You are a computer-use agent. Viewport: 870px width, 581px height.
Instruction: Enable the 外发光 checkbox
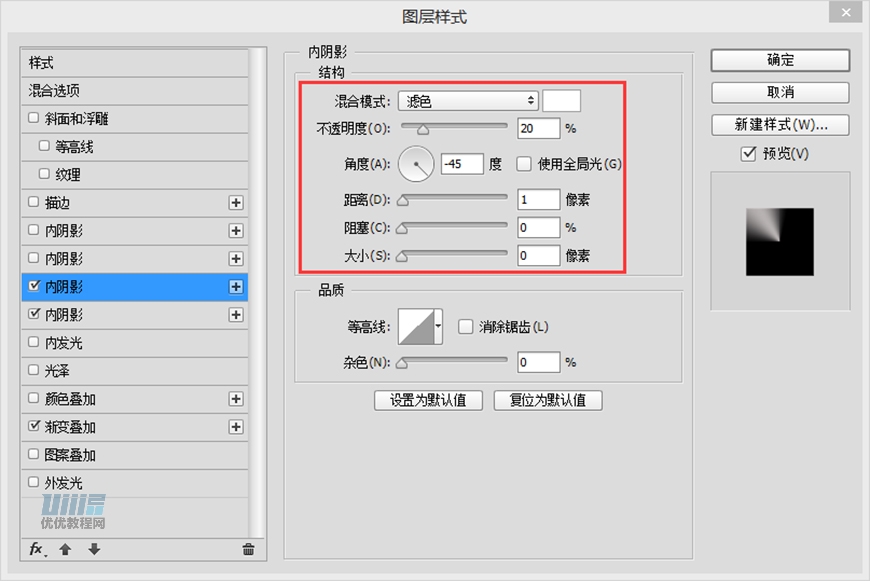point(33,482)
